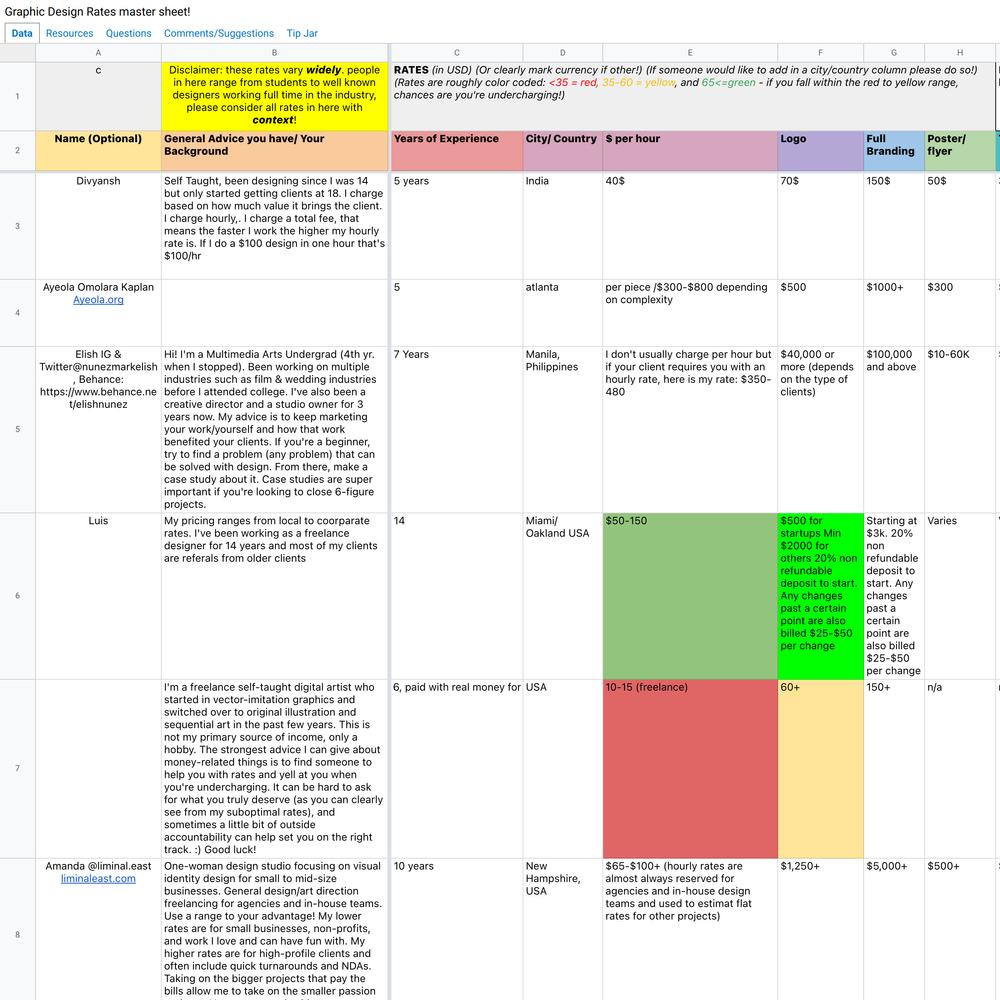Select column A header

(98, 53)
